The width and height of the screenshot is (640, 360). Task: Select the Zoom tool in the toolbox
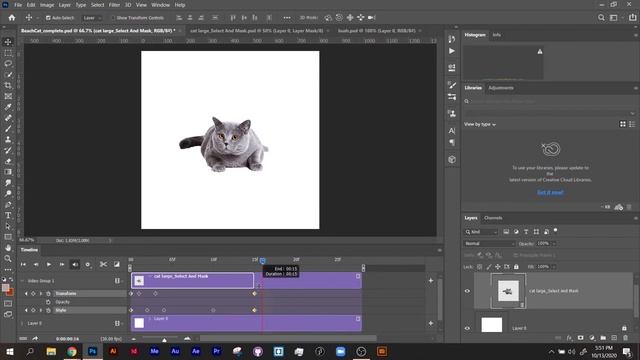click(8, 258)
